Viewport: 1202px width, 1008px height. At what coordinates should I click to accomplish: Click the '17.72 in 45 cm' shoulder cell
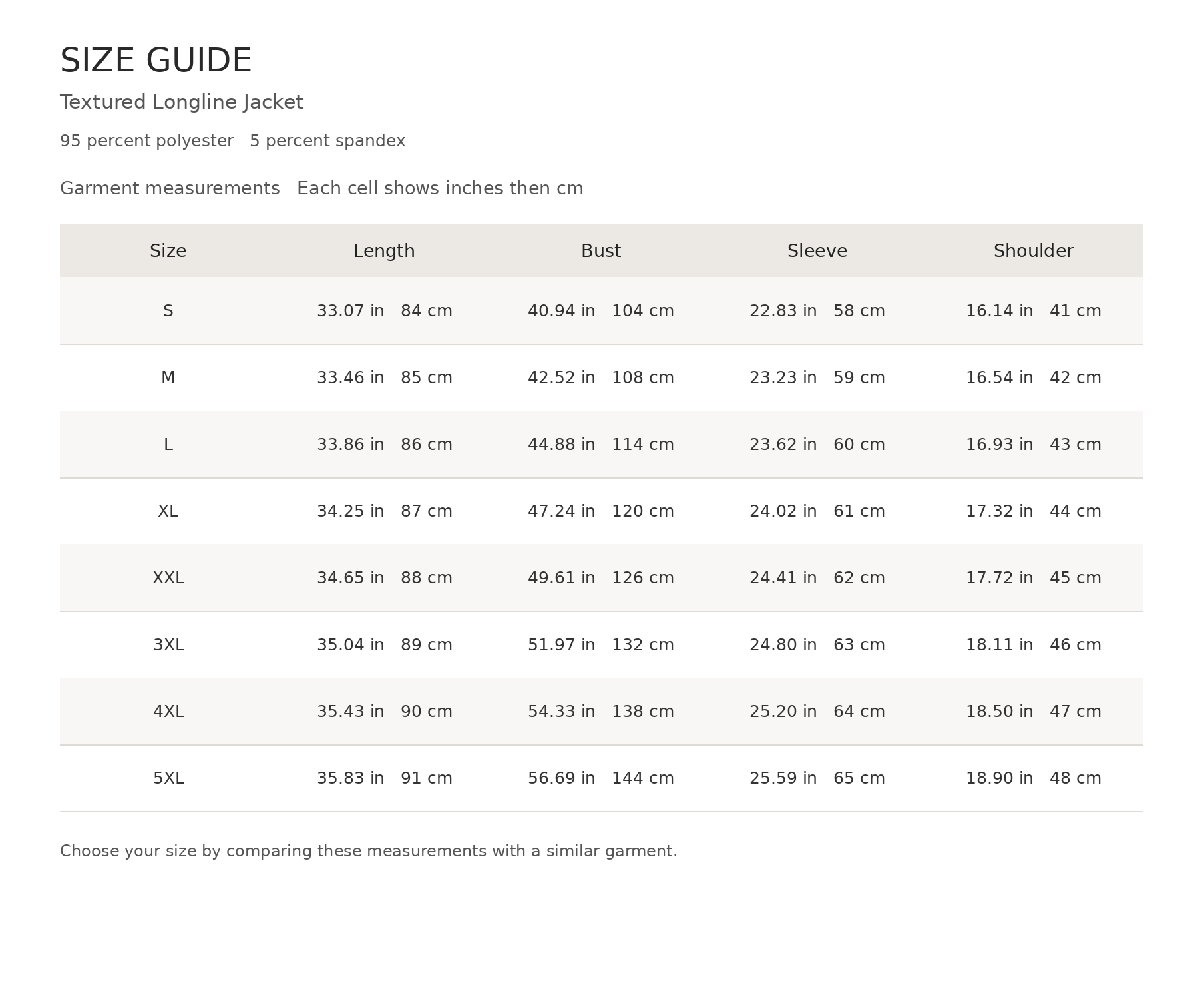(1034, 578)
